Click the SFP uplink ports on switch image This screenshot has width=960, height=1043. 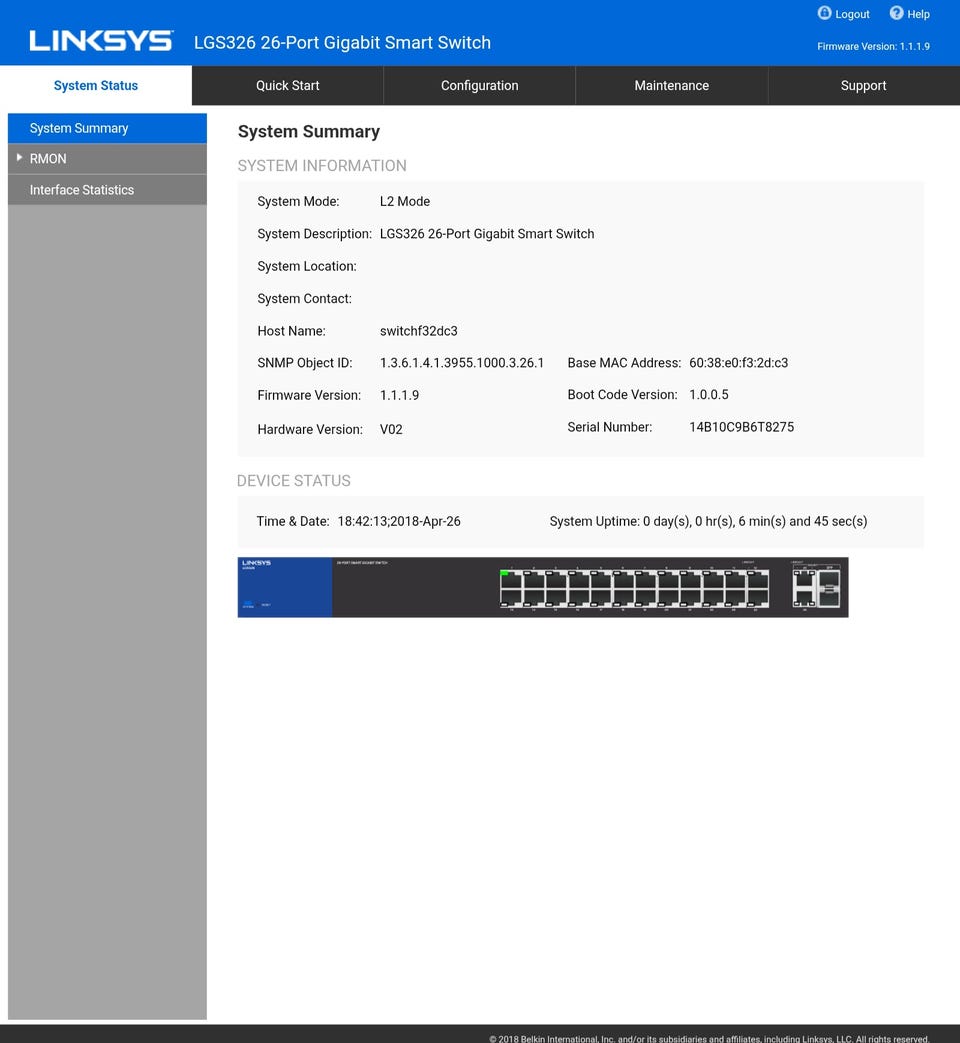coord(828,587)
